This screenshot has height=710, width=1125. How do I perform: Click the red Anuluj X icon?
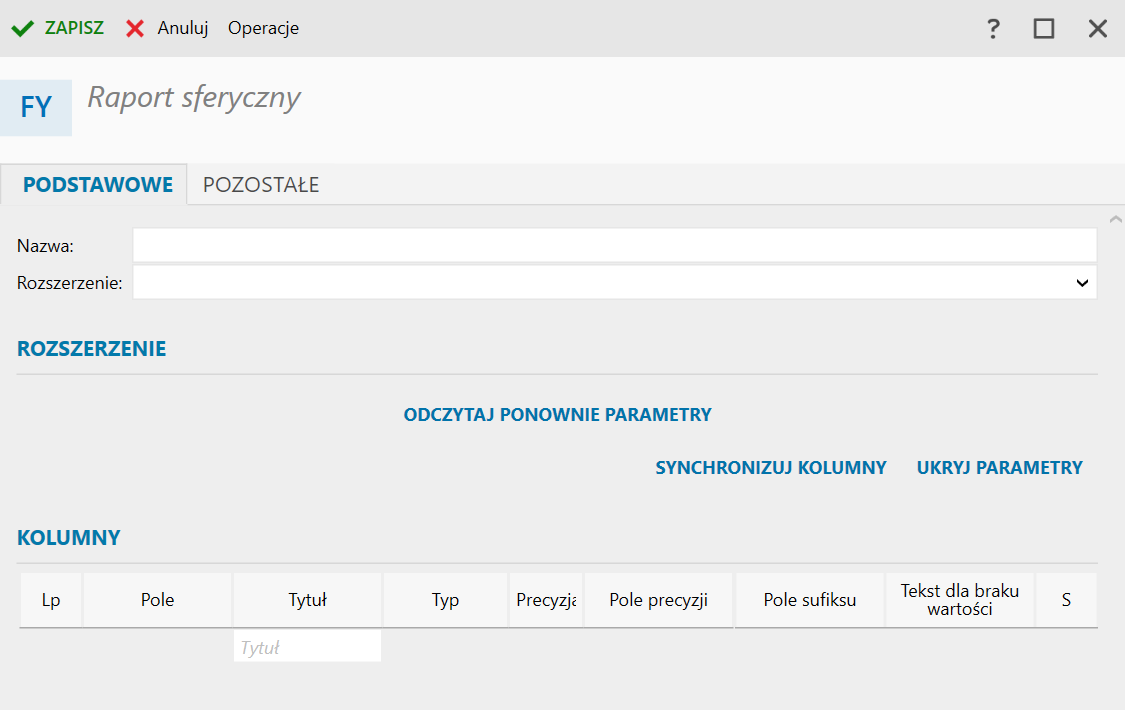click(135, 29)
